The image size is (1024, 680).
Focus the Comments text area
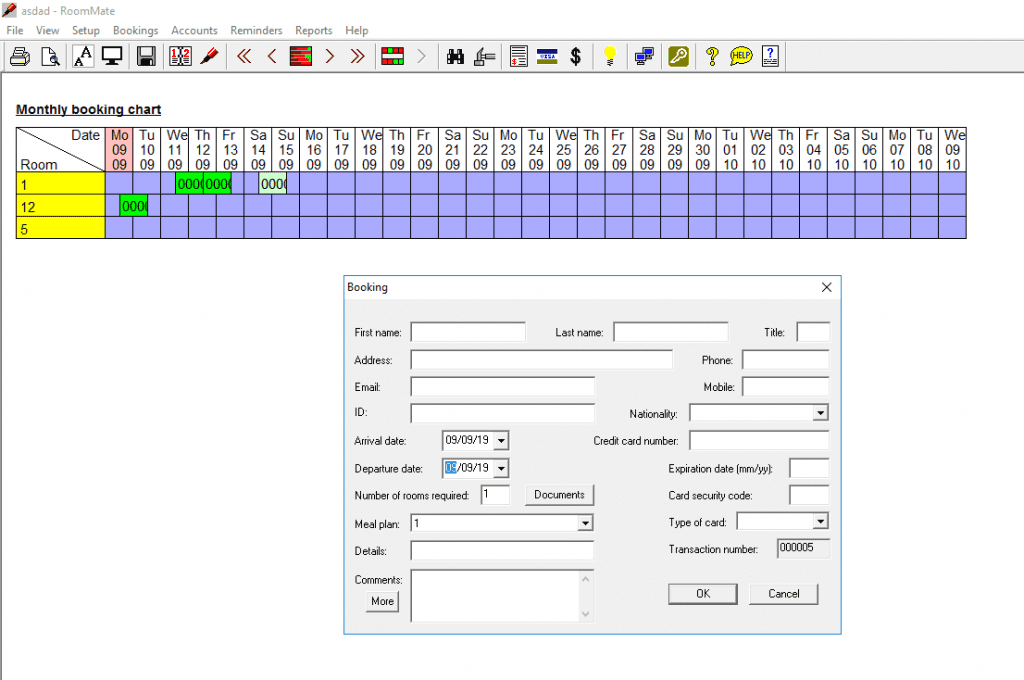tap(495, 596)
